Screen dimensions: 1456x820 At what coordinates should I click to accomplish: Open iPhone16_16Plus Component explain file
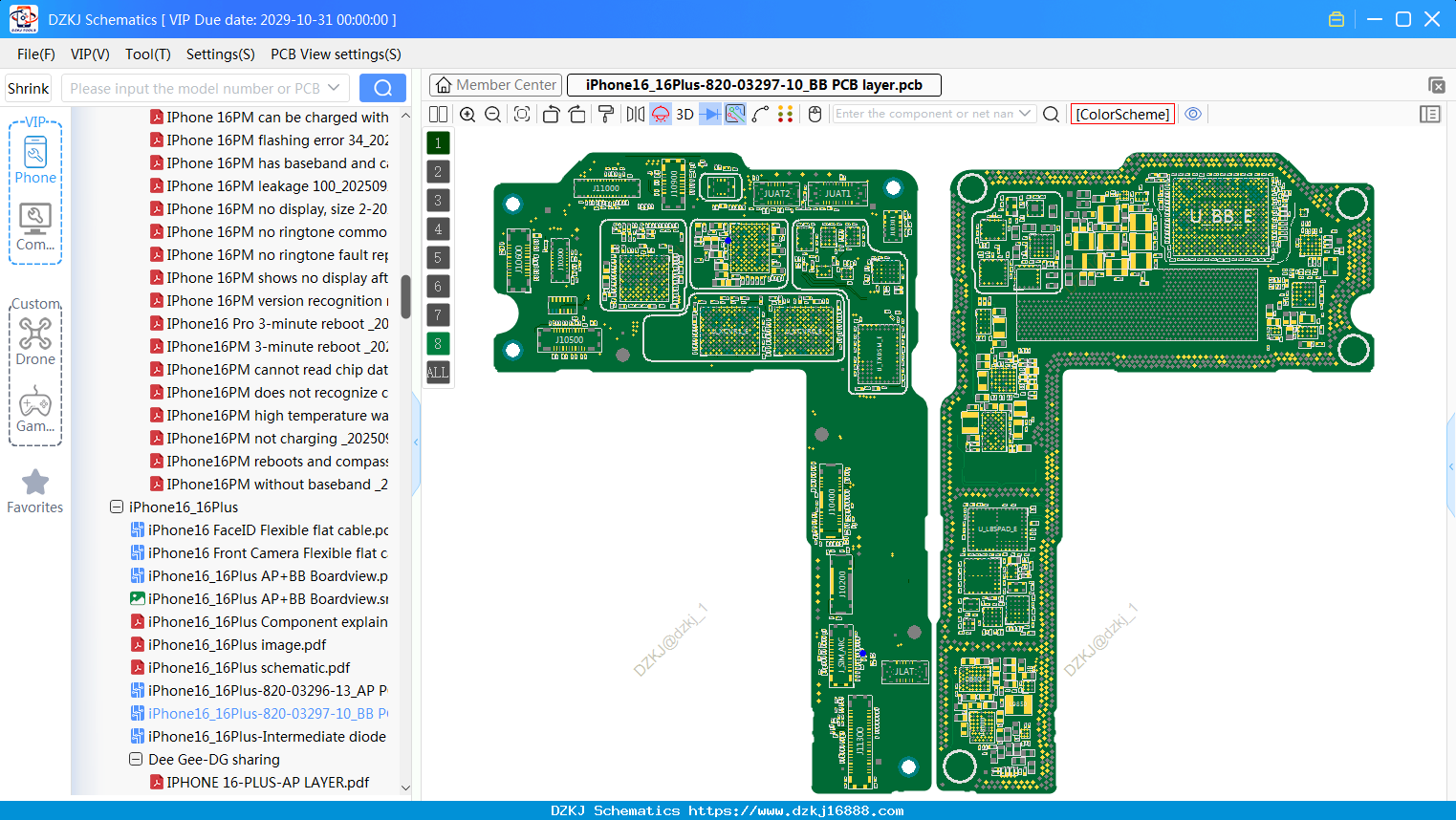click(259, 622)
